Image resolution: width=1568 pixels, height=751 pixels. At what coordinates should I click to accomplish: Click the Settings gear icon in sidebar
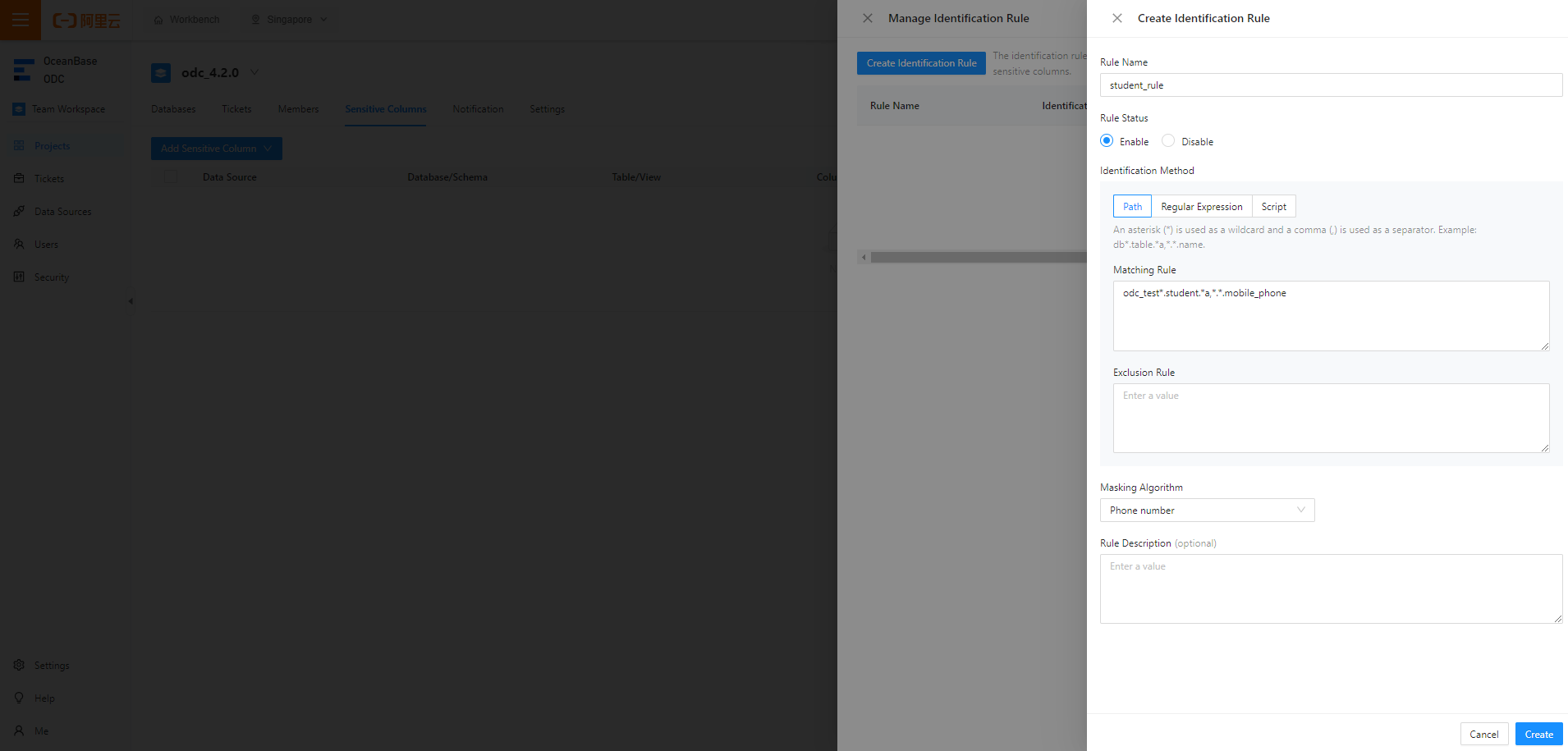[x=19, y=665]
